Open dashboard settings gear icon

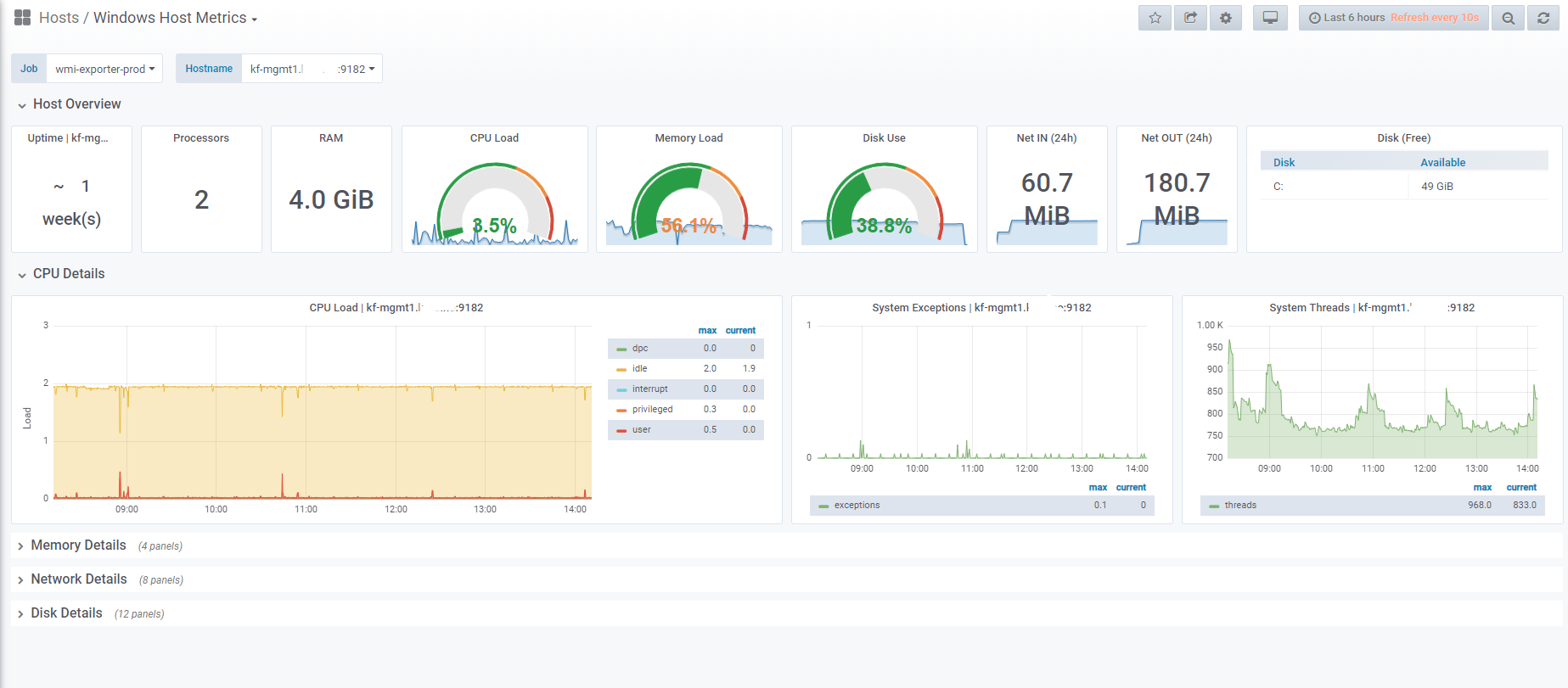(1226, 18)
